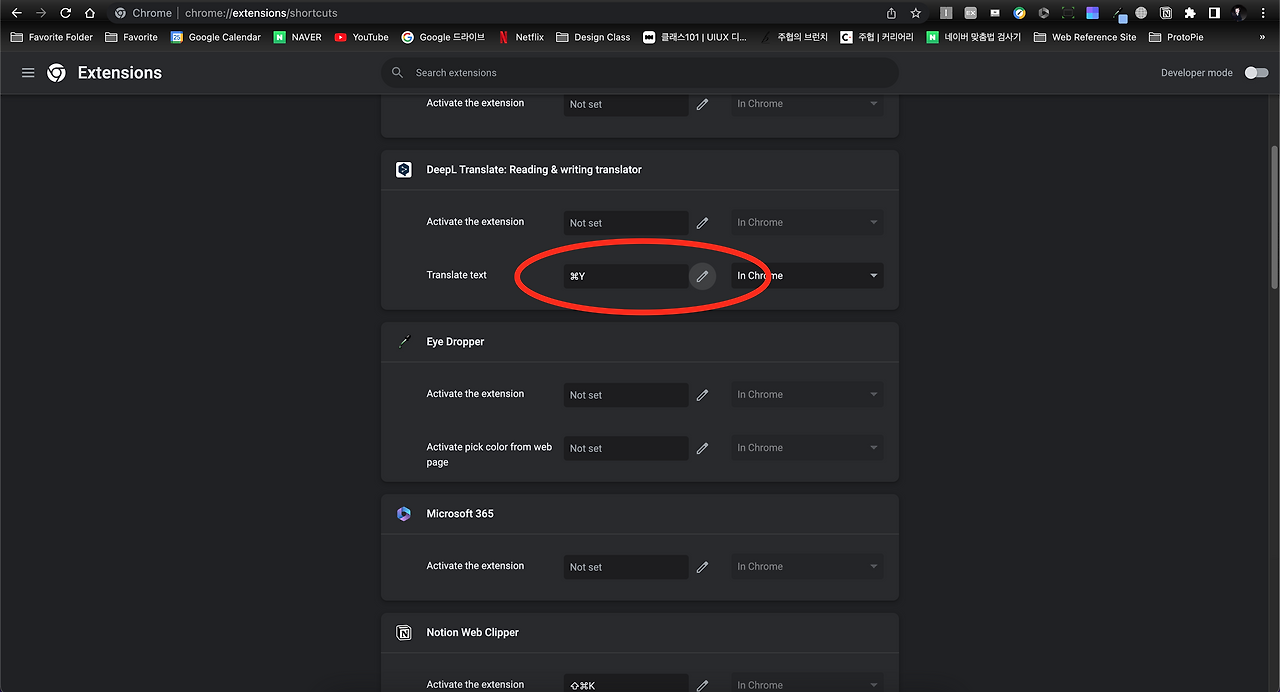Image resolution: width=1280 pixels, height=692 pixels.
Task: Open the Google 드라이브 bookmark
Action: (x=443, y=37)
